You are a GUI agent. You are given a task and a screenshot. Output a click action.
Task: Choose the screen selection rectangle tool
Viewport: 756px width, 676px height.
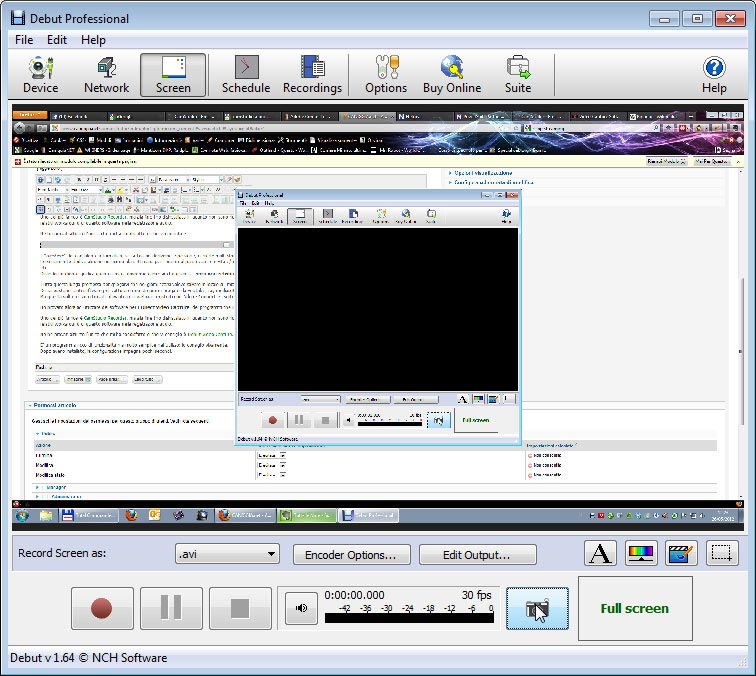[x=722, y=553]
